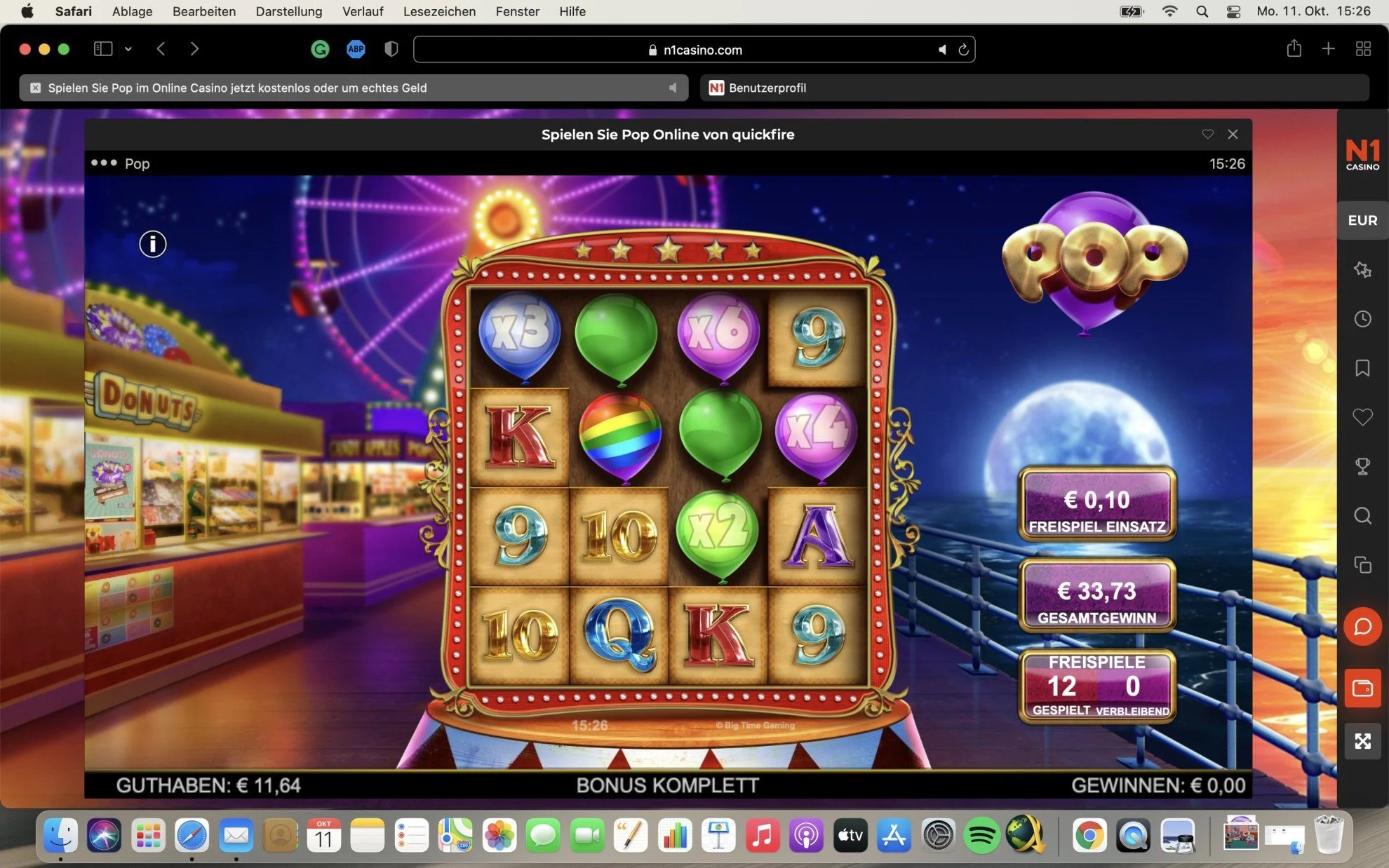Image resolution: width=1389 pixels, height=868 pixels.
Task: Click the '€ 0,10 FREISPIEL EINSATZ' panel
Action: [x=1096, y=505]
